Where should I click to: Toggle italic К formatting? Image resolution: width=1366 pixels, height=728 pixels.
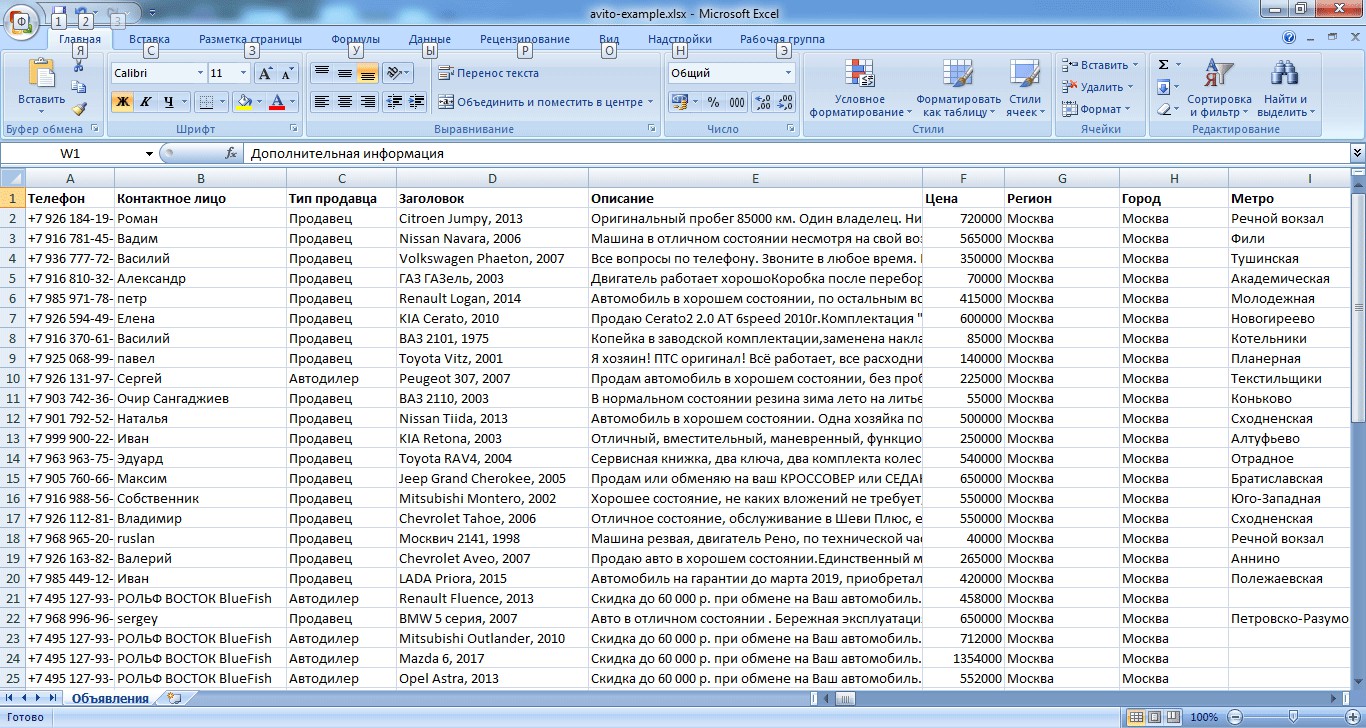point(145,102)
